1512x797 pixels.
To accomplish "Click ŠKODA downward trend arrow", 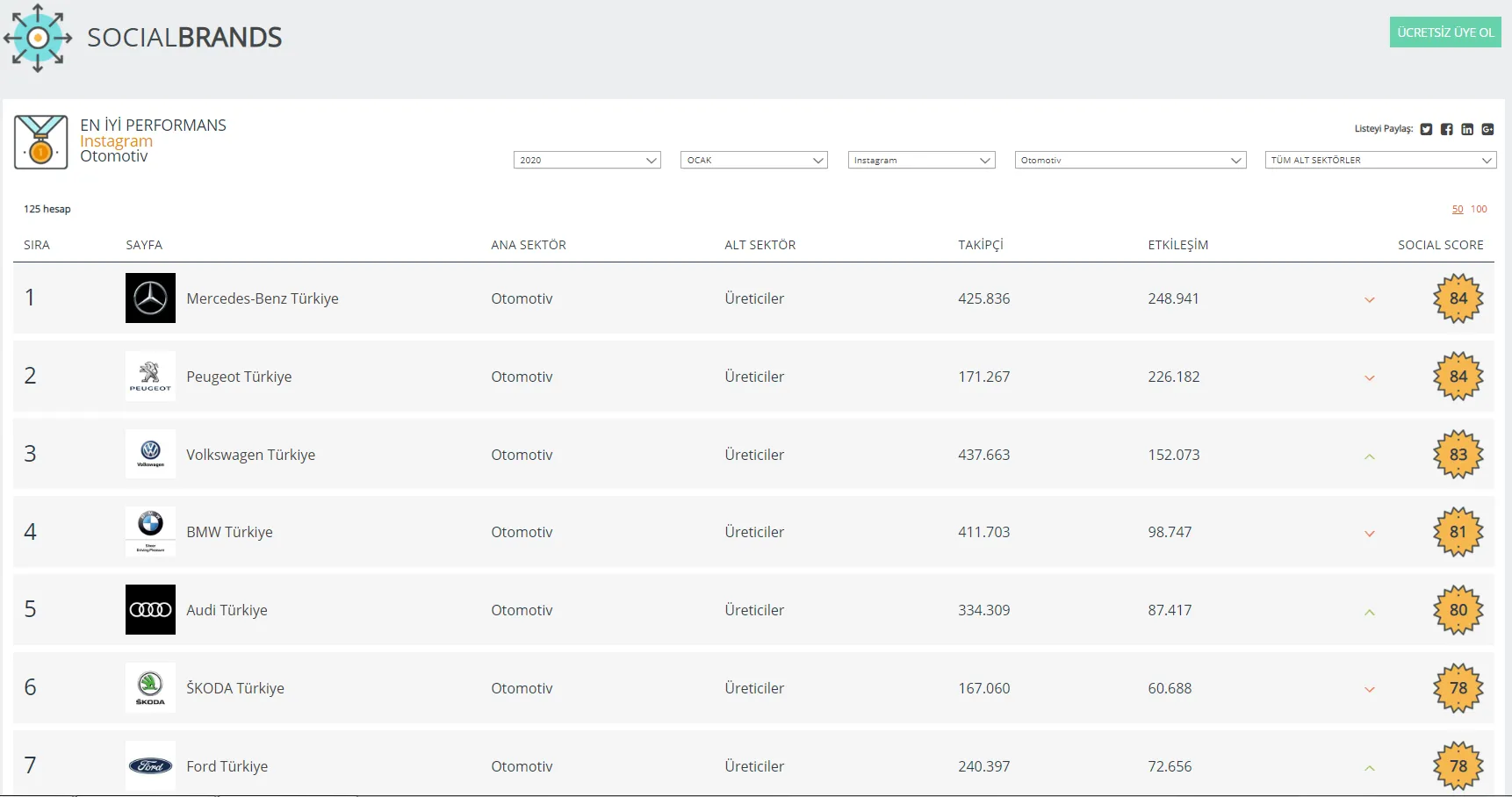I will (1370, 690).
